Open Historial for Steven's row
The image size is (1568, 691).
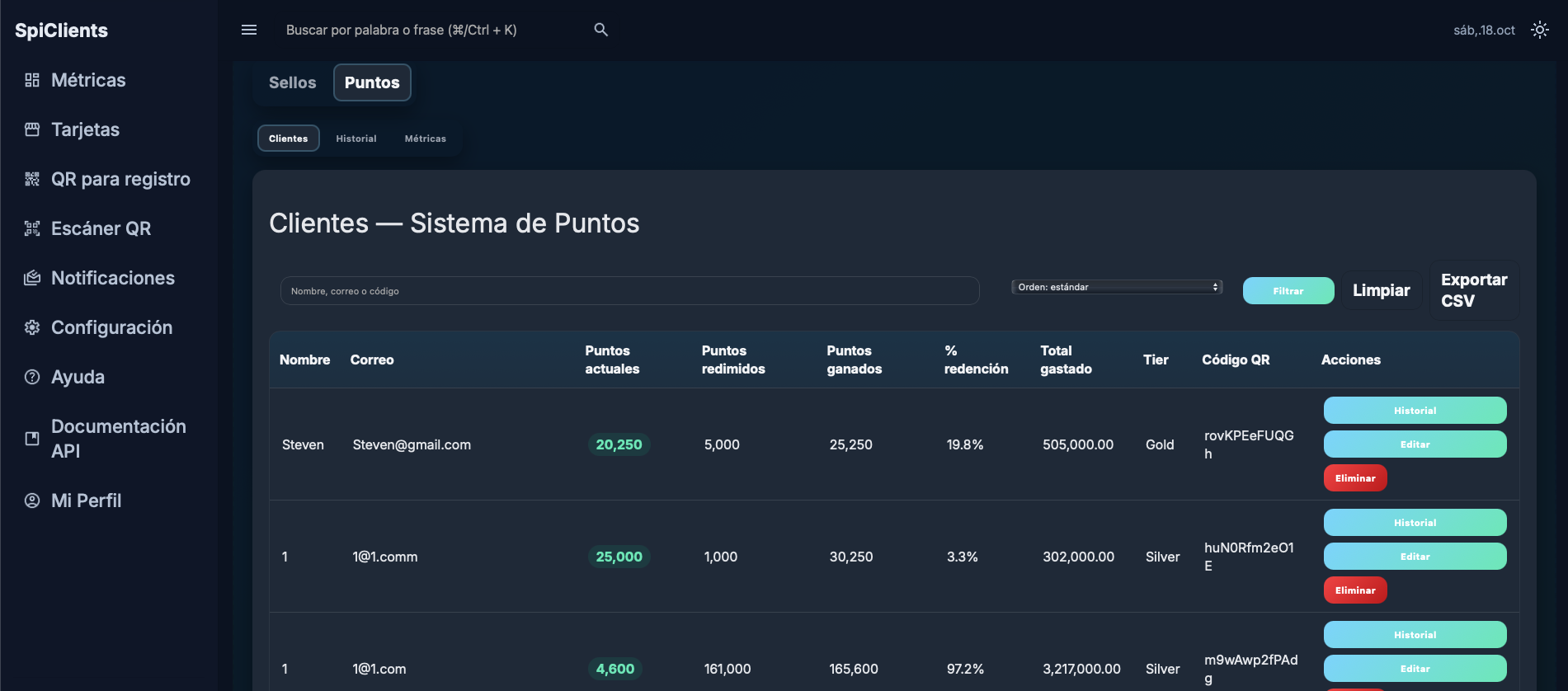1415,411
